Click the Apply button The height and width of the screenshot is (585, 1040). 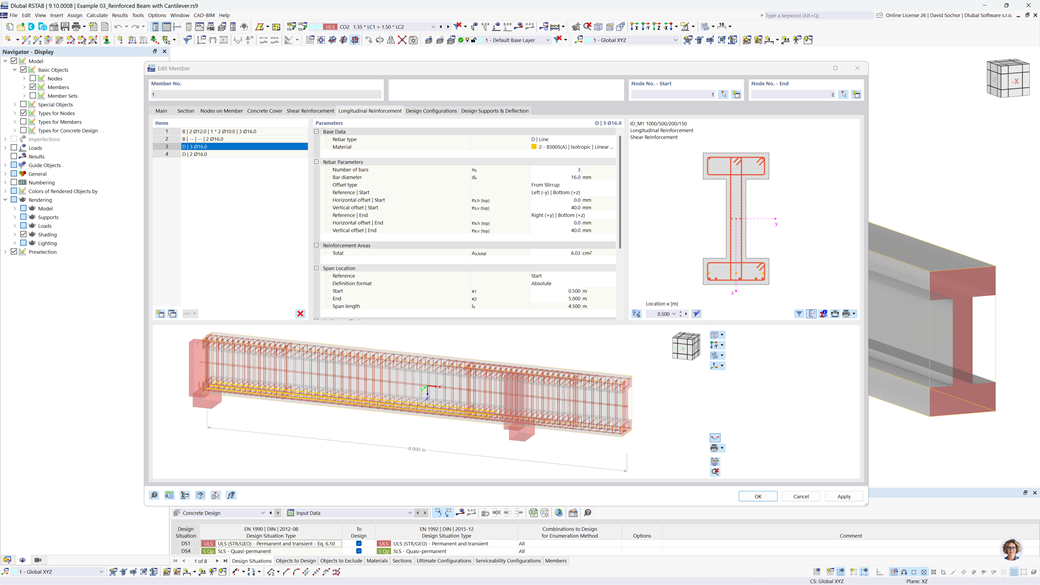844,496
